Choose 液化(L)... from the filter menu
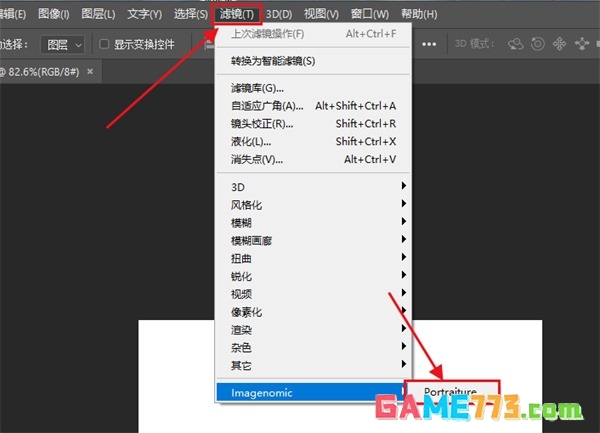This screenshot has width=600, height=433. click(x=252, y=142)
